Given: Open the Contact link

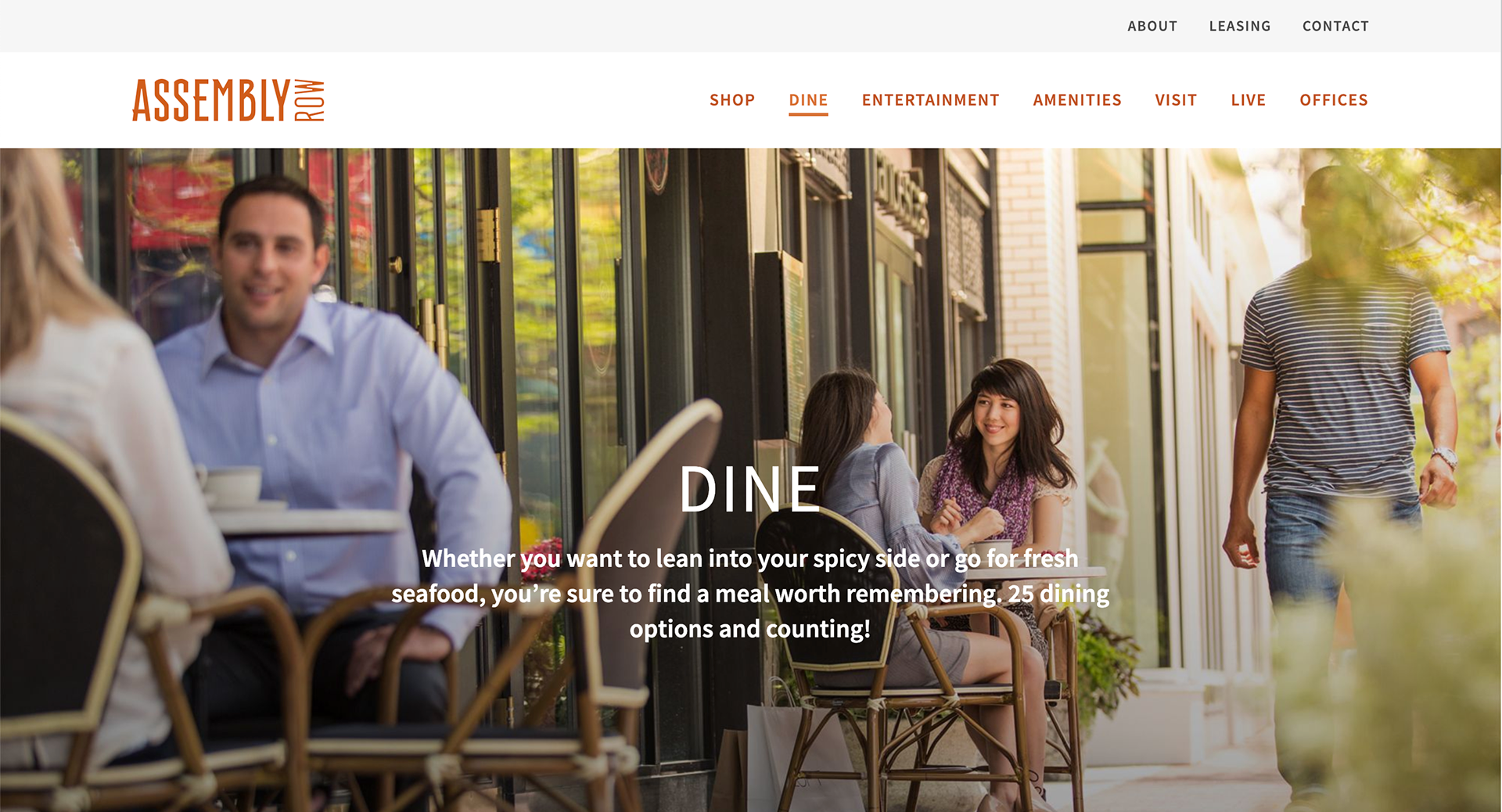Looking at the screenshot, I should pyautogui.click(x=1335, y=26).
